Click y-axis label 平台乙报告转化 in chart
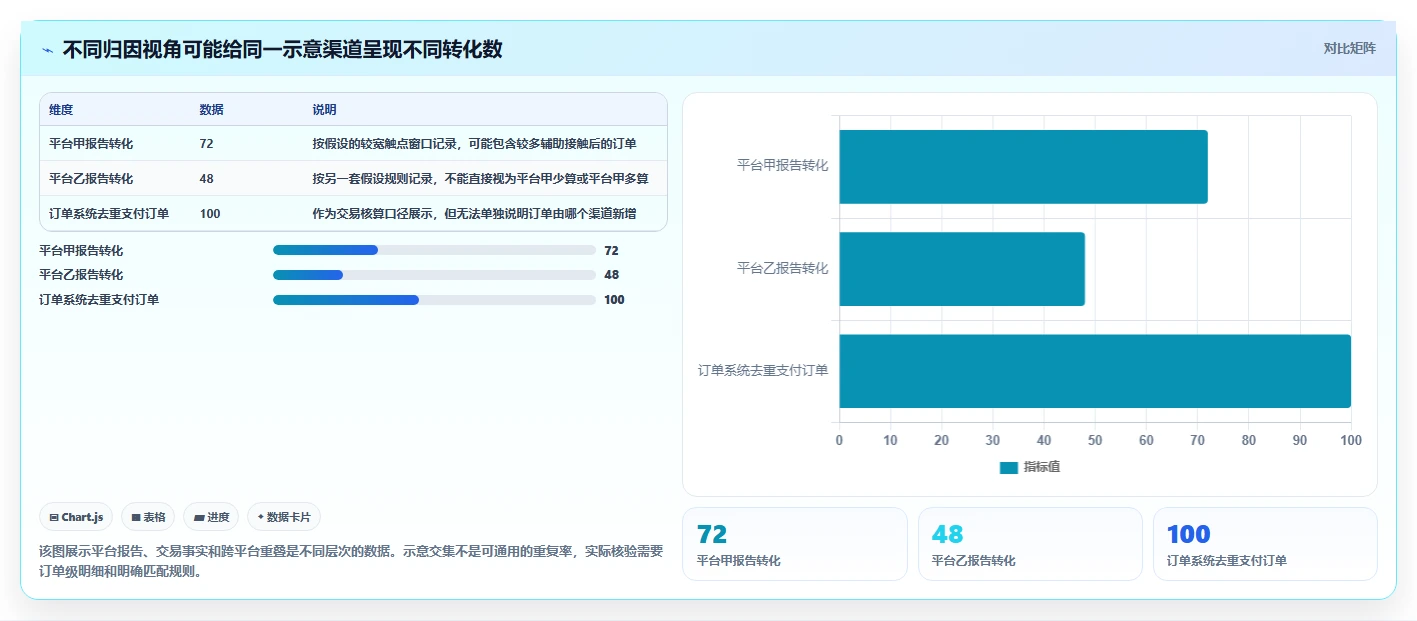1417x621 pixels. pos(782,268)
